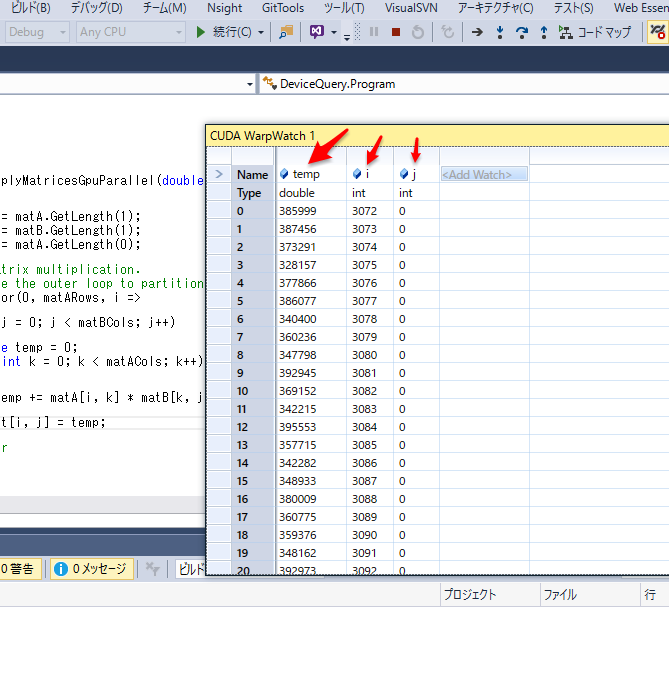Click the Show Next Statement arrow icon
669x687 pixels.
(477, 32)
